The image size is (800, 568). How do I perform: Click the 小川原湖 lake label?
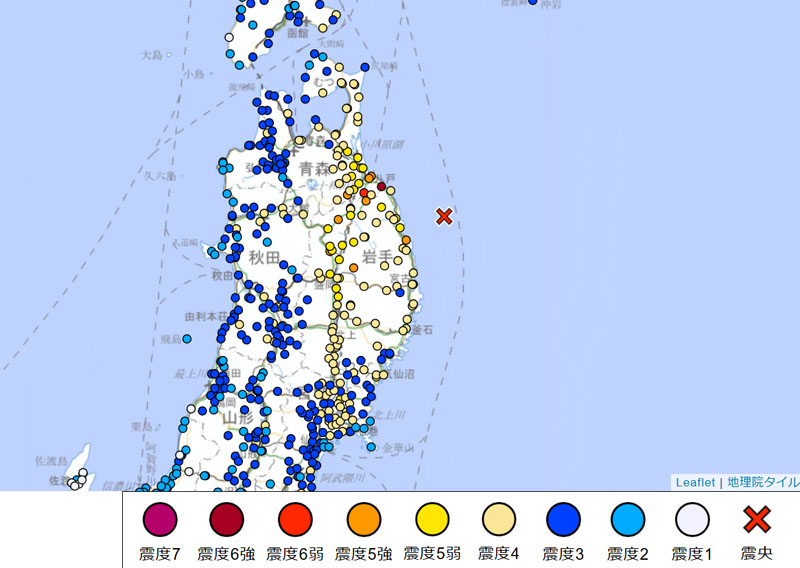pos(382,145)
